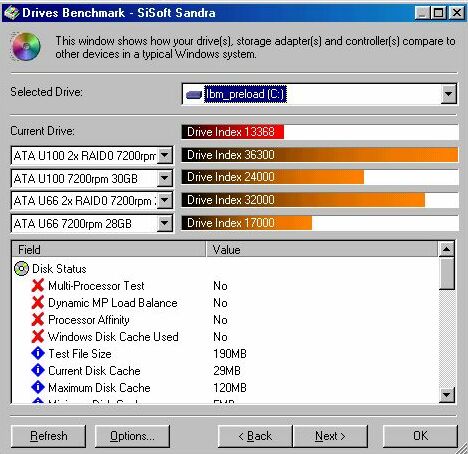Click the Drive Index 36300 bar

[320, 155]
